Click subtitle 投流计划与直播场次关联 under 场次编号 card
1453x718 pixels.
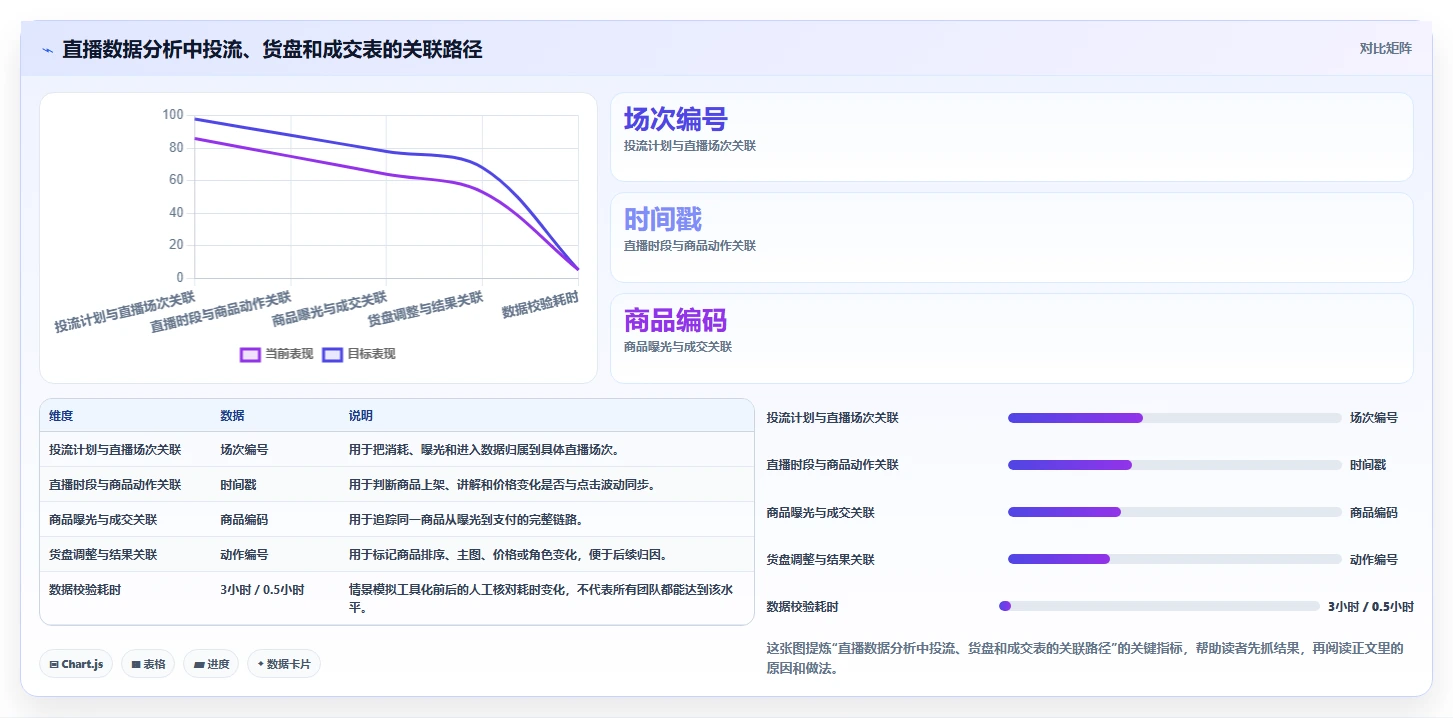[x=690, y=146]
